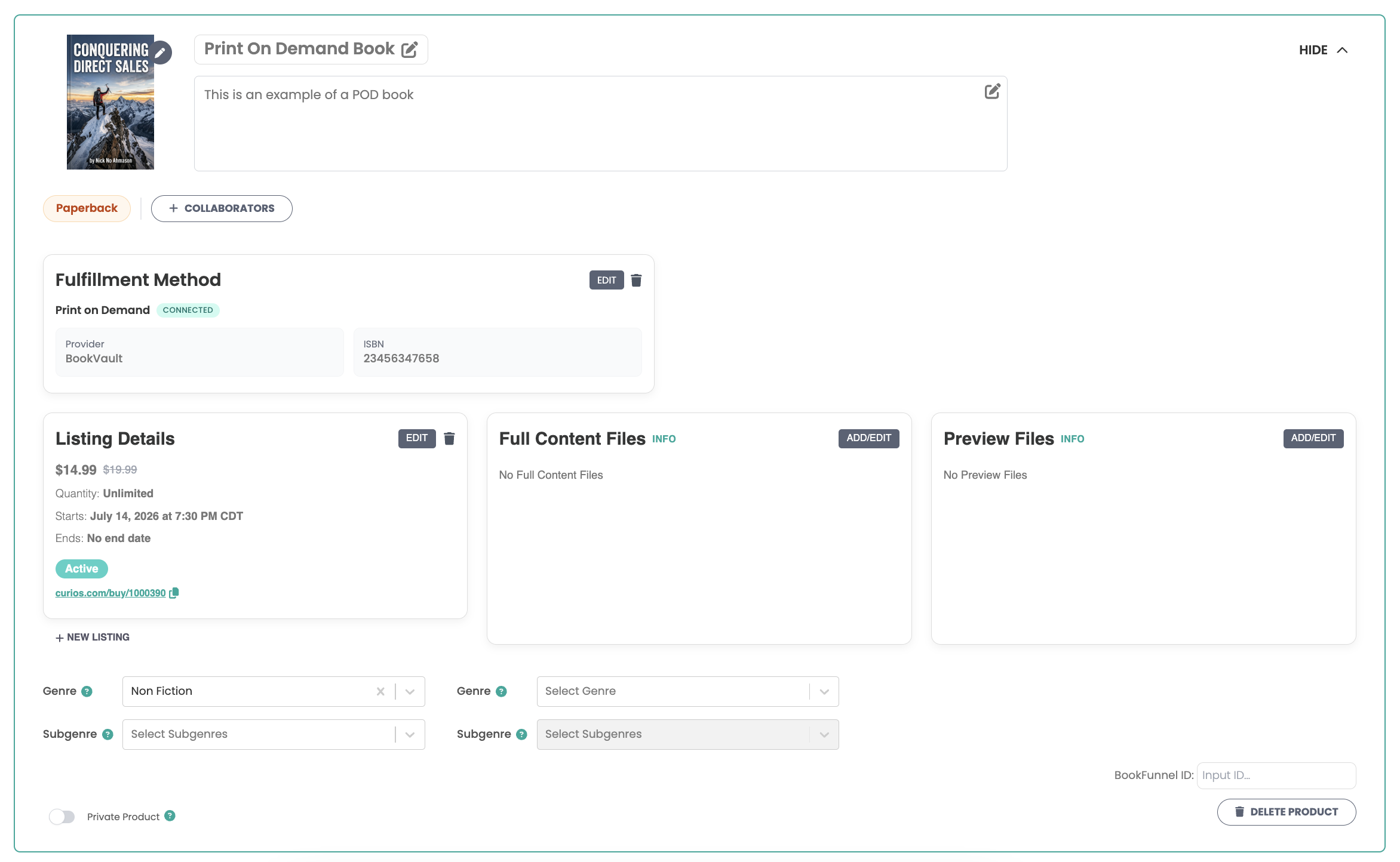
Task: Click the Delete Product button
Action: (x=1287, y=812)
